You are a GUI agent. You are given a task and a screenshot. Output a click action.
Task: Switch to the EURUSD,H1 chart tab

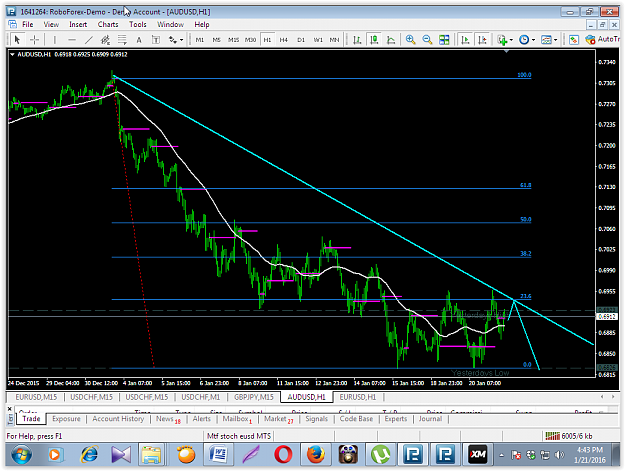358,397
